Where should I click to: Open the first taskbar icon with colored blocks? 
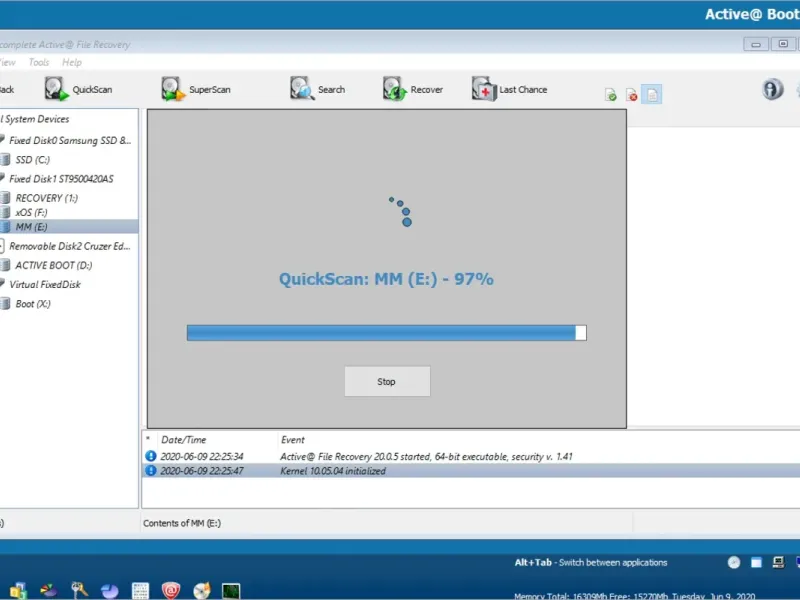18,591
